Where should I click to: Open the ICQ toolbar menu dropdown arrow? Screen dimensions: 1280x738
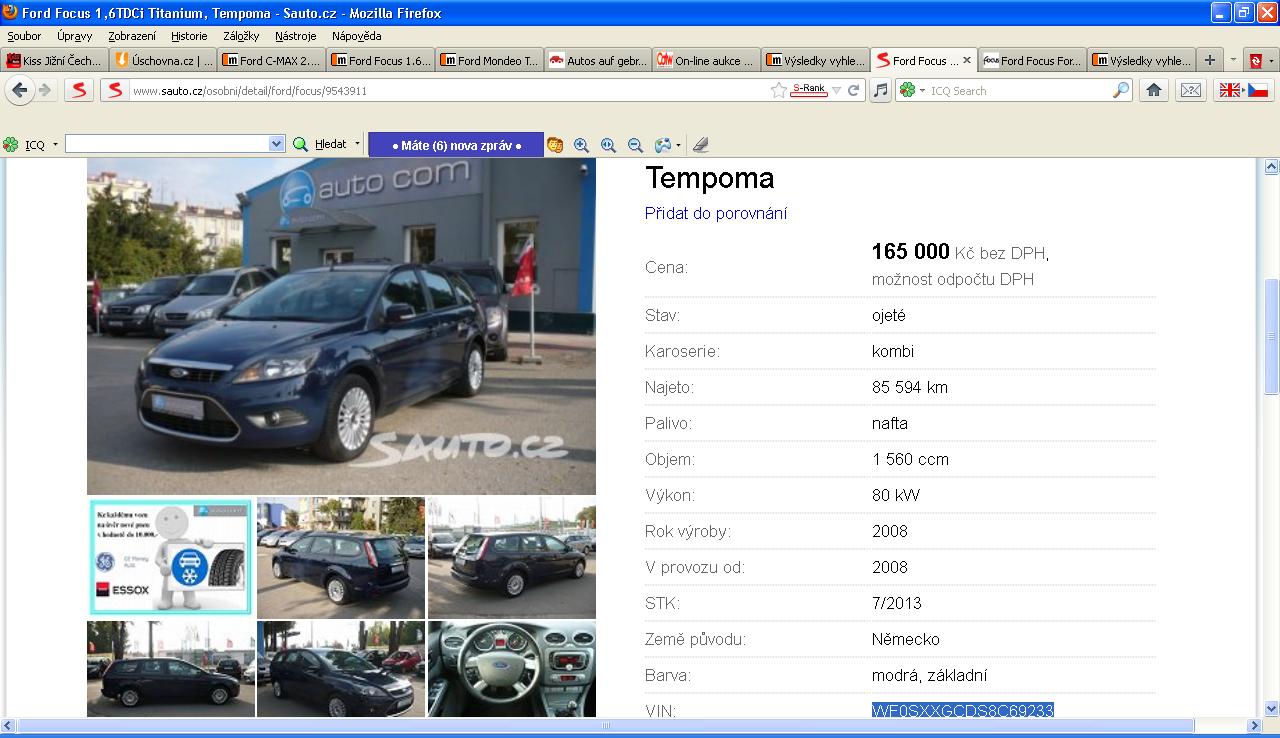[x=55, y=145]
